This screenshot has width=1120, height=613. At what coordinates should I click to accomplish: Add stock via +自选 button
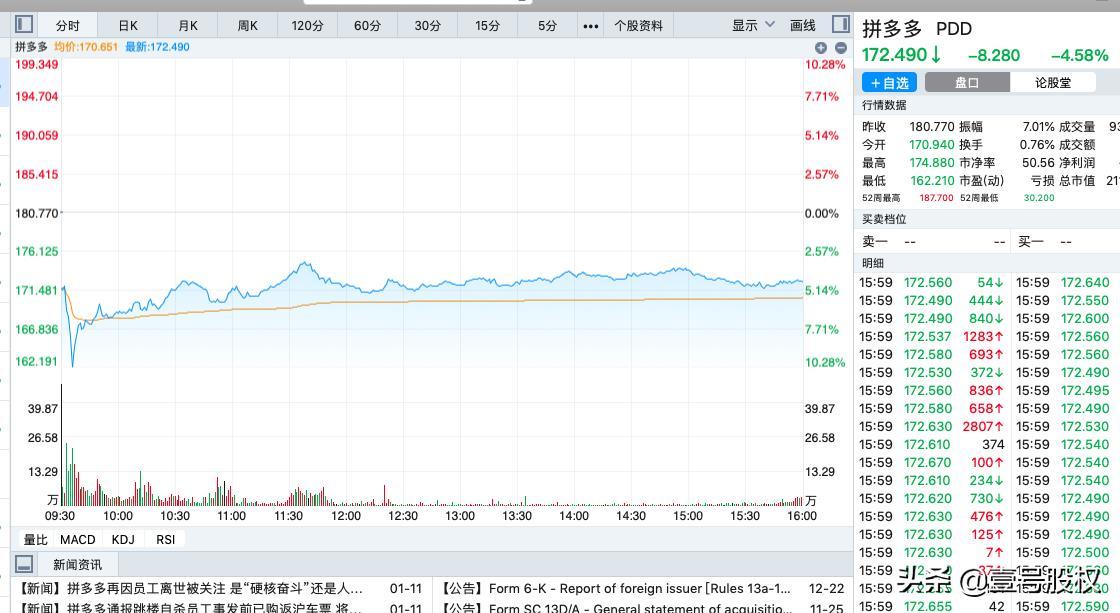click(889, 83)
